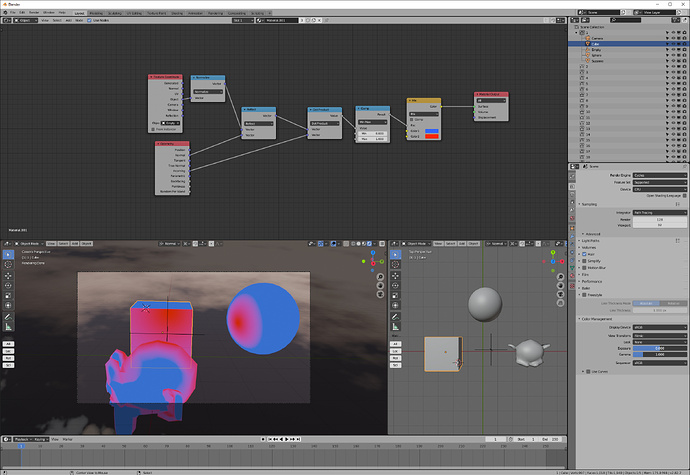Click the Zoom view icon in the left viewport
The width and height of the screenshot is (690, 475).
(x=380, y=277)
